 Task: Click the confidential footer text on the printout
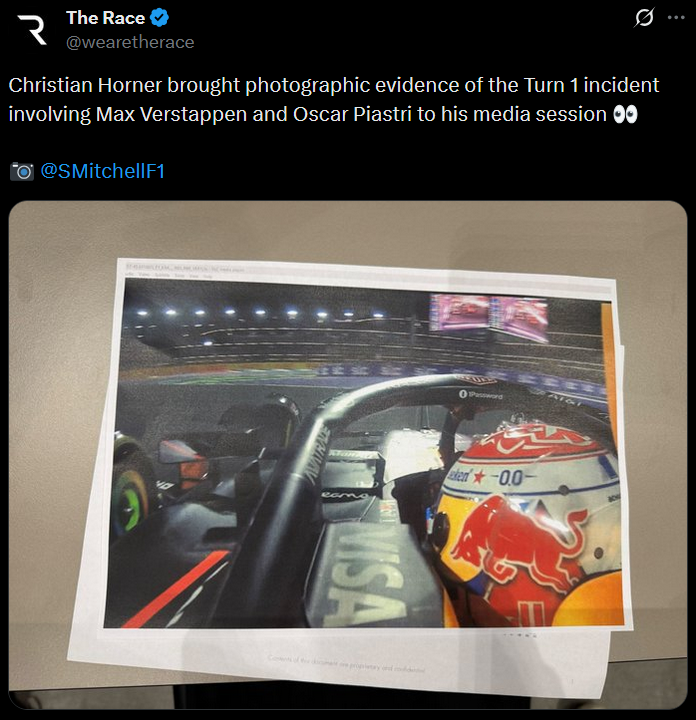click(x=347, y=664)
